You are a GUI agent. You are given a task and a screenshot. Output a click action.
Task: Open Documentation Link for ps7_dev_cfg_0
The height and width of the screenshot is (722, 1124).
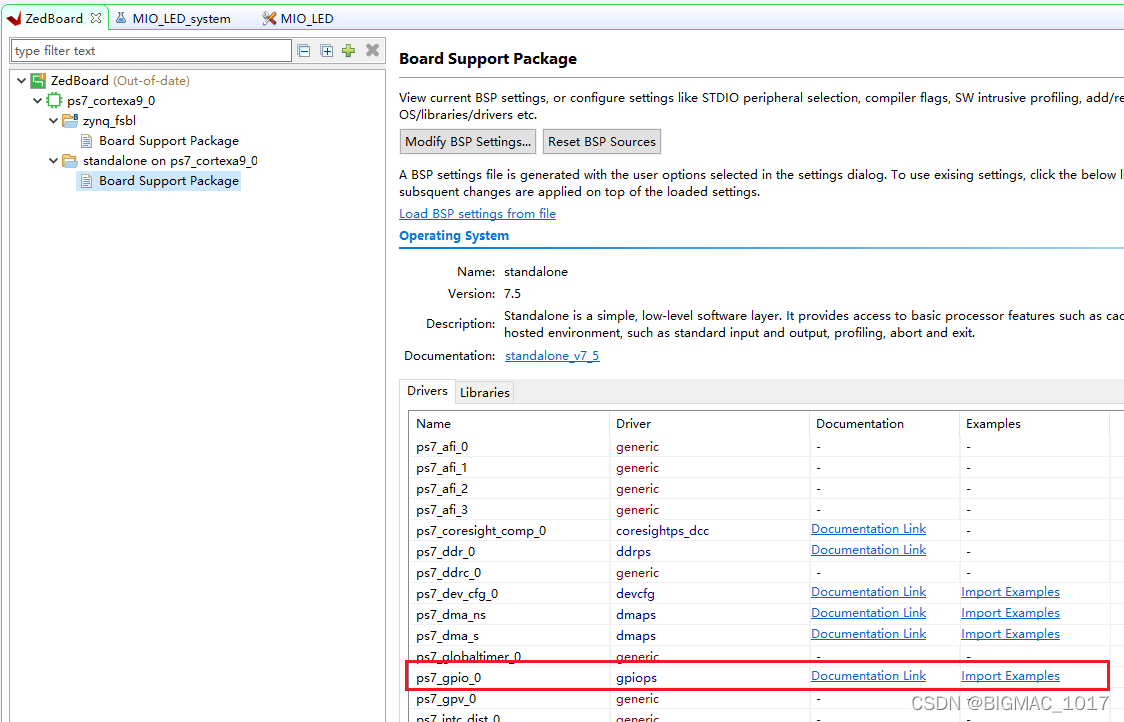[868, 592]
